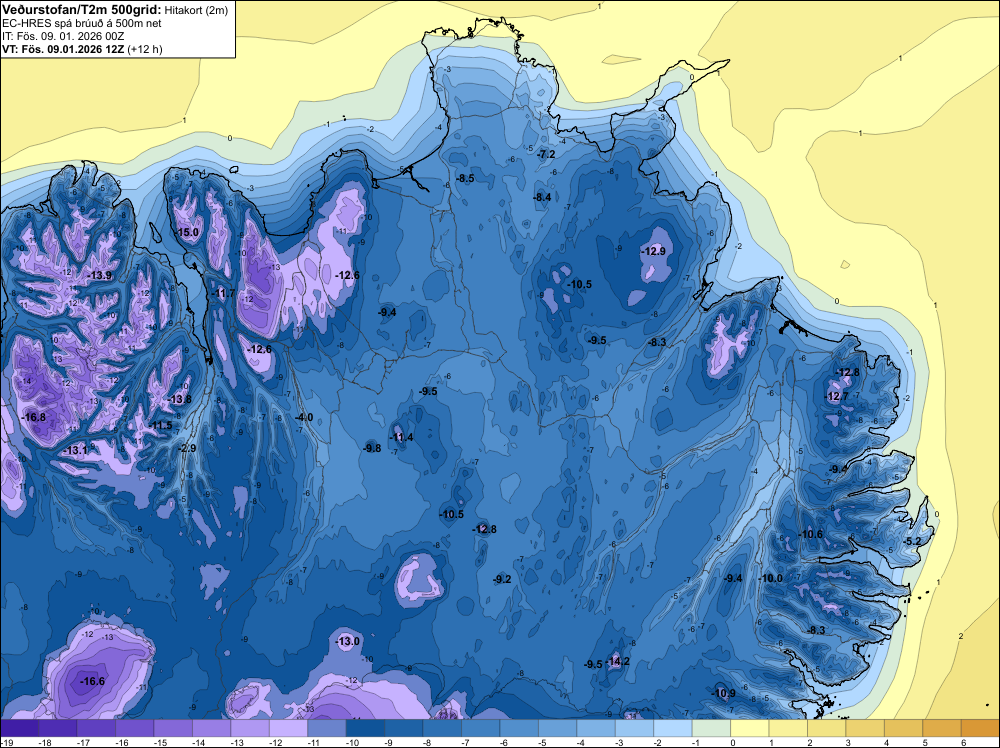This screenshot has height=748, width=1000.
Task: Click the 'Hitakort (2m)' header label
Action: coord(196,10)
